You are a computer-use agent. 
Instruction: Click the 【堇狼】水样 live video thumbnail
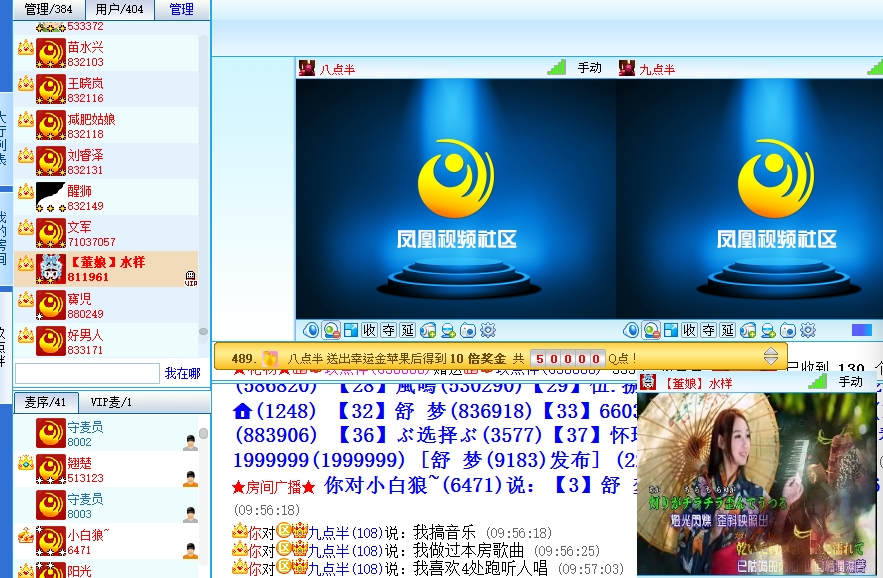pos(757,484)
